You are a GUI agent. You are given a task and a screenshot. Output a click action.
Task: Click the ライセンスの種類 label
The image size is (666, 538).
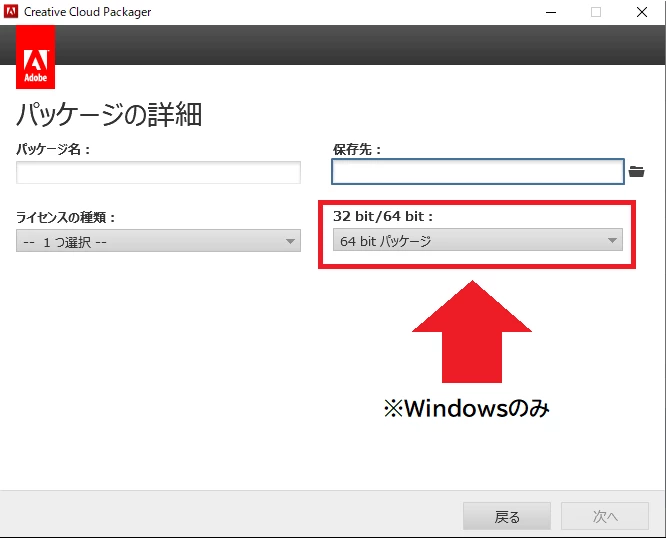click(65, 217)
